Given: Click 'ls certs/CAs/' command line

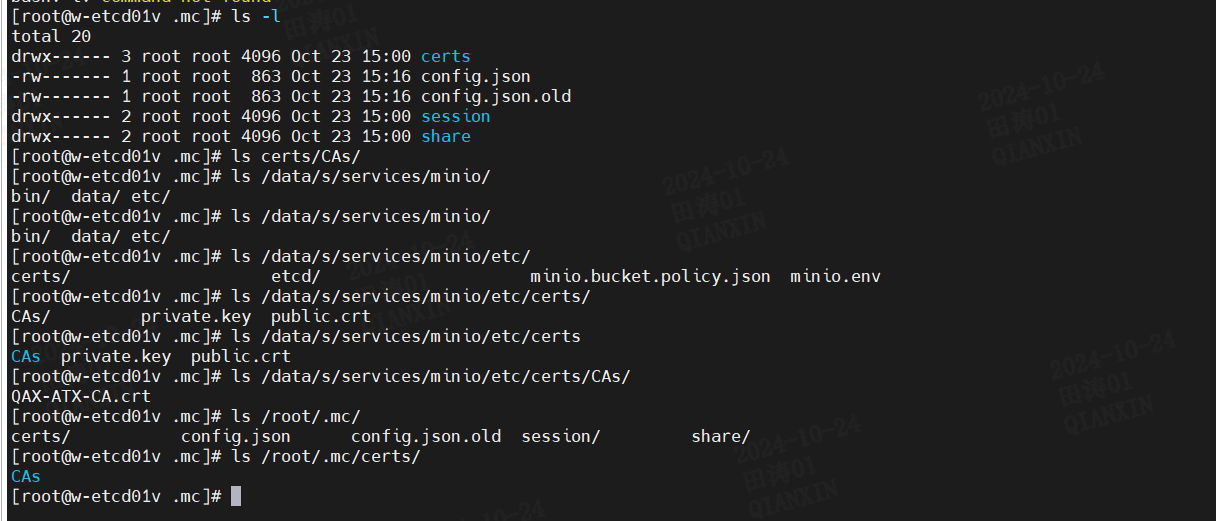Looking at the screenshot, I should point(296,156).
